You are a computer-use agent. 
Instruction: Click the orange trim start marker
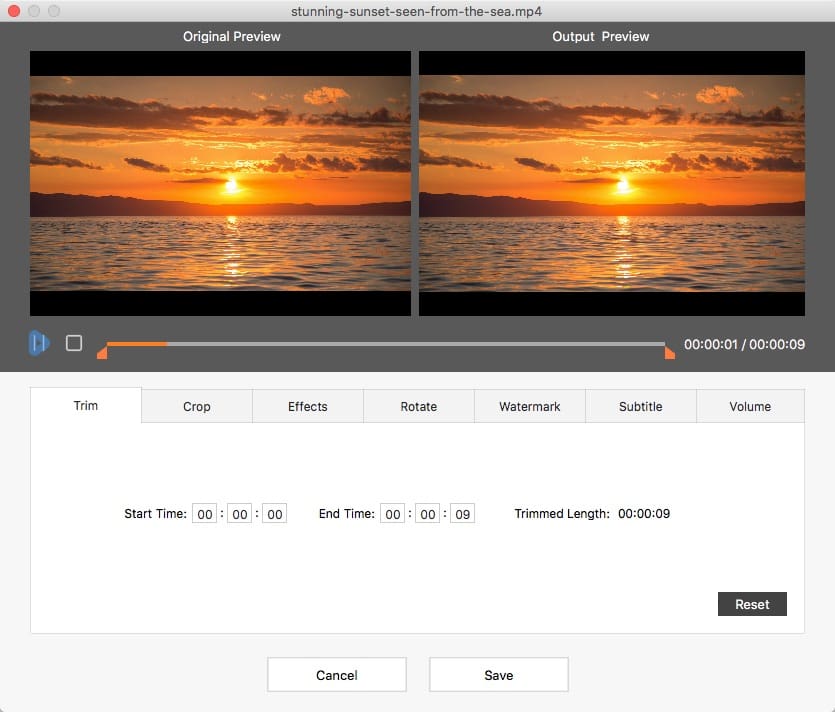tap(102, 352)
